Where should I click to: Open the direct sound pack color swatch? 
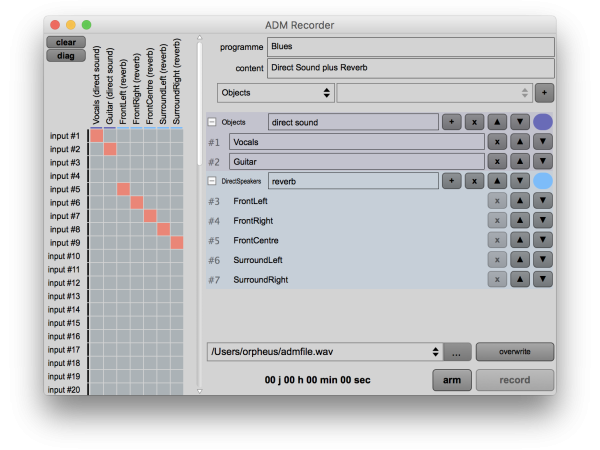click(x=543, y=122)
